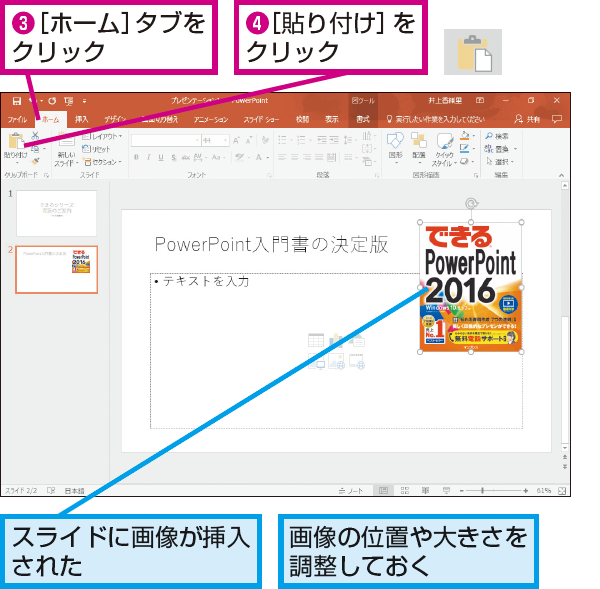
Task: Insert a new slide with 新しいスライド icon
Action: click(x=66, y=149)
